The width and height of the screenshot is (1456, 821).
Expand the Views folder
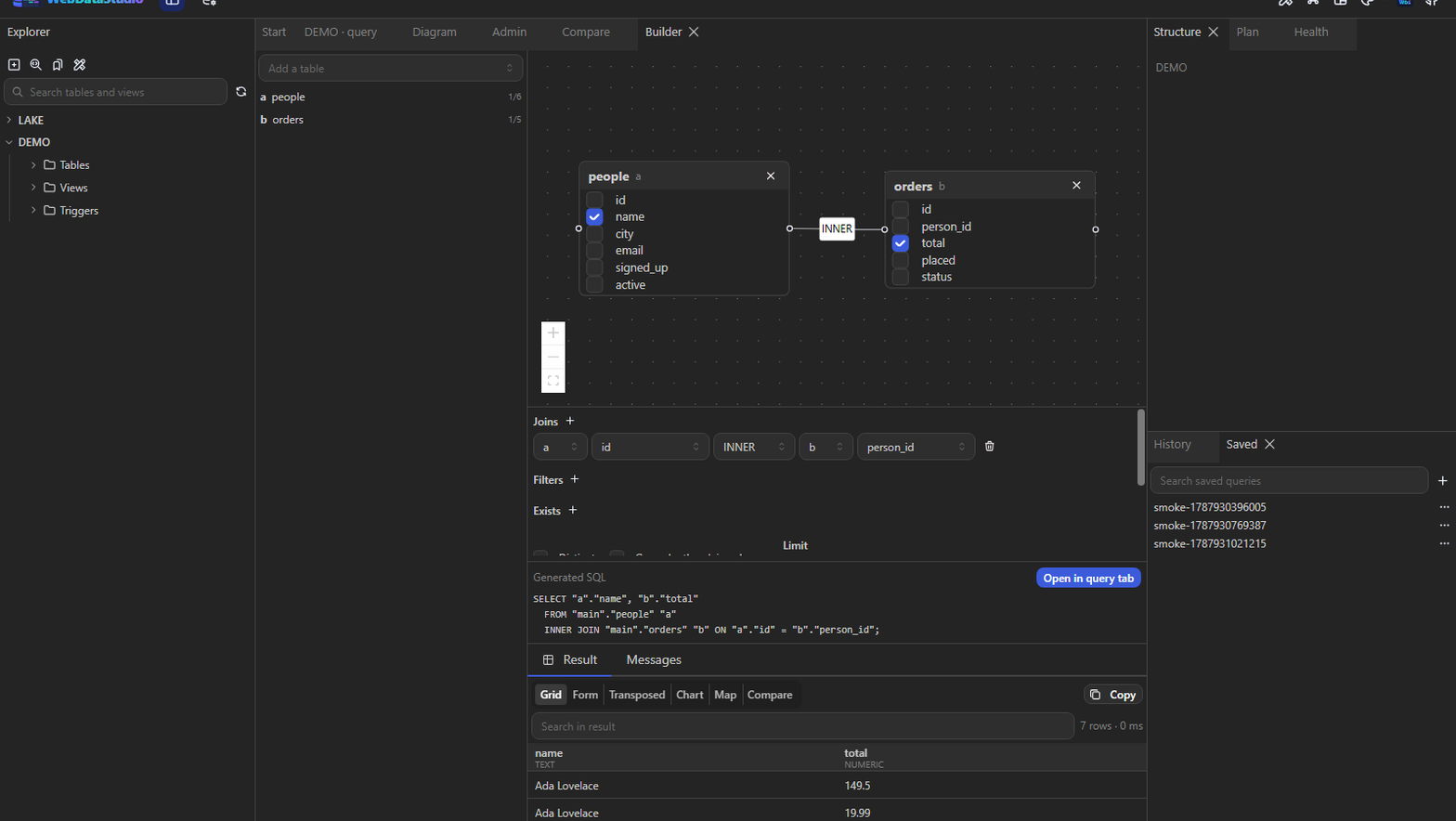coord(34,188)
